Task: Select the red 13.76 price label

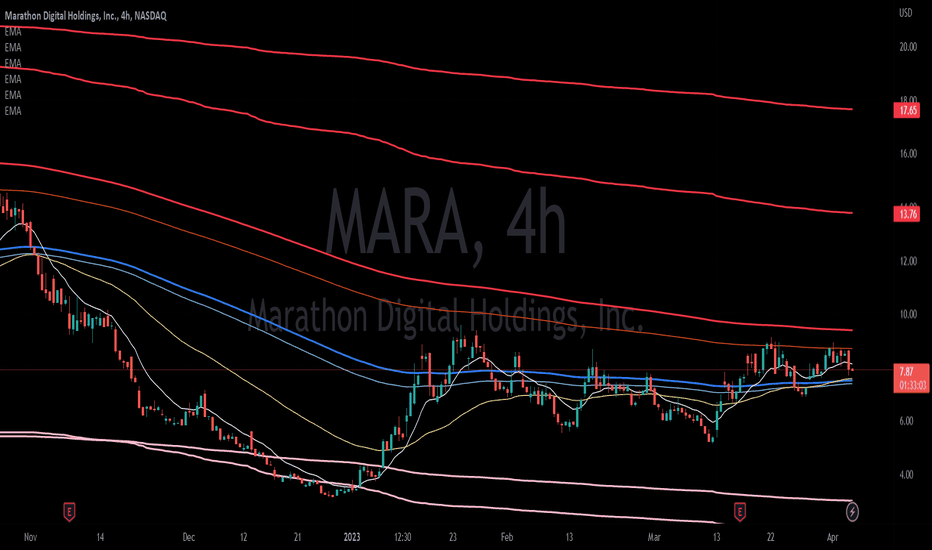Action: click(907, 214)
